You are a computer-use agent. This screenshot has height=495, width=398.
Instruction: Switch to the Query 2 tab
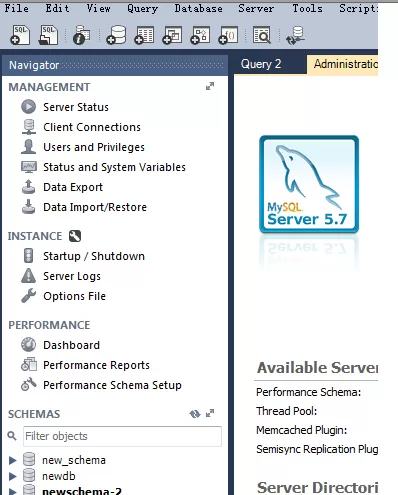pos(261,64)
